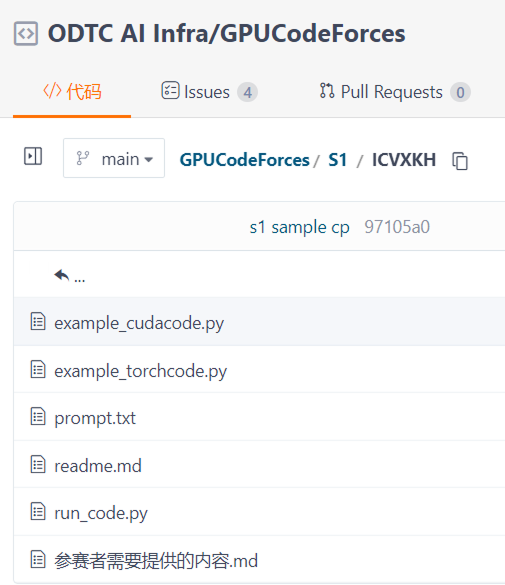Open the Issues tab

point(195,92)
